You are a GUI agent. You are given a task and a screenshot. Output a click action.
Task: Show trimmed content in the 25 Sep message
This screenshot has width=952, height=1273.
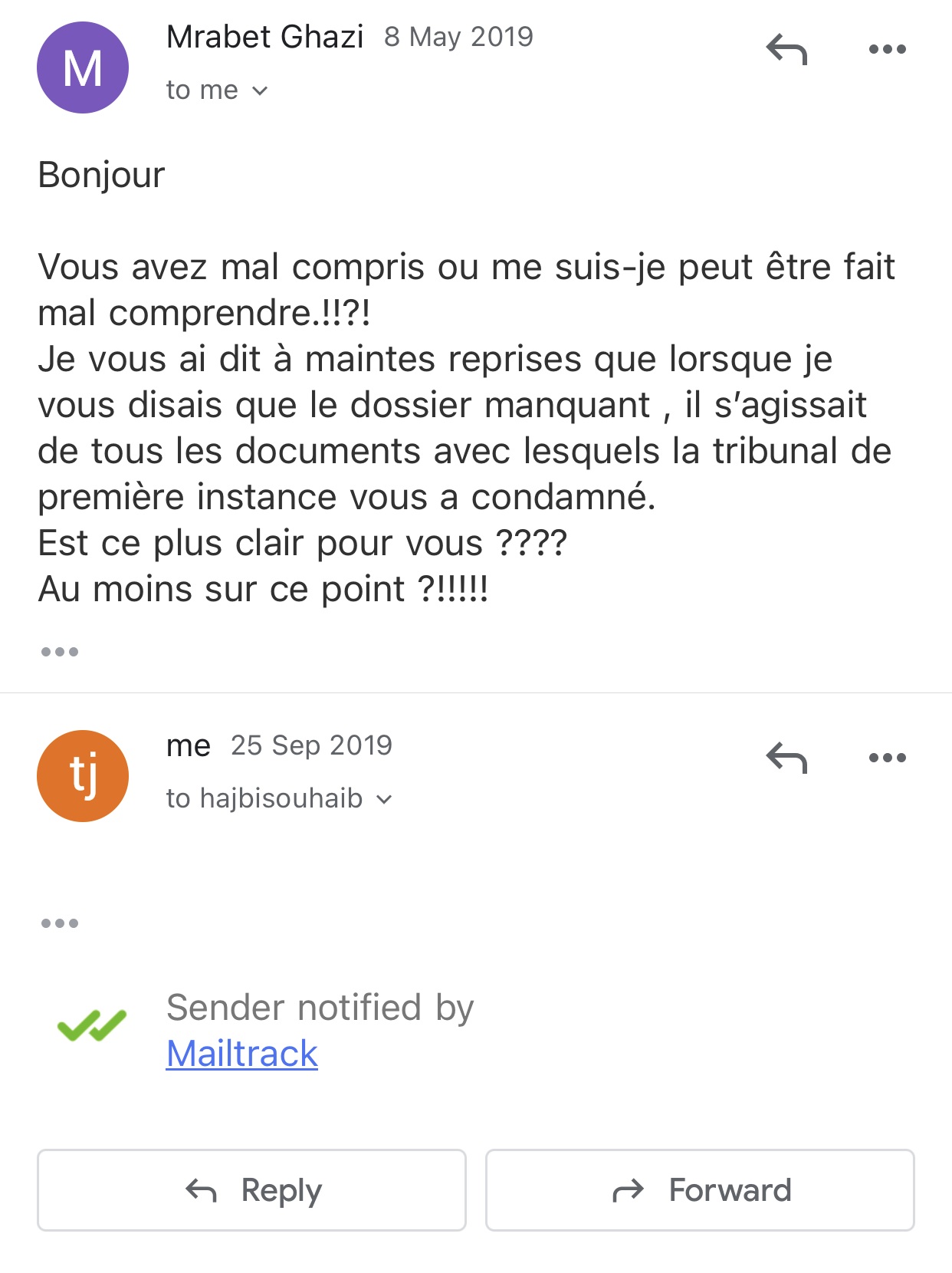(60, 923)
